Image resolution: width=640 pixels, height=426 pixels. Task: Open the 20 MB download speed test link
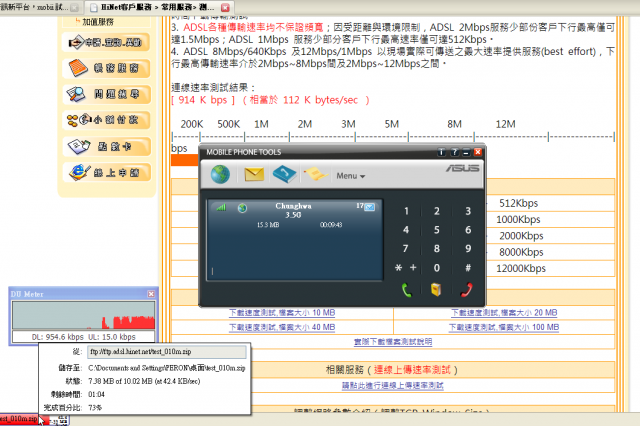504,313
